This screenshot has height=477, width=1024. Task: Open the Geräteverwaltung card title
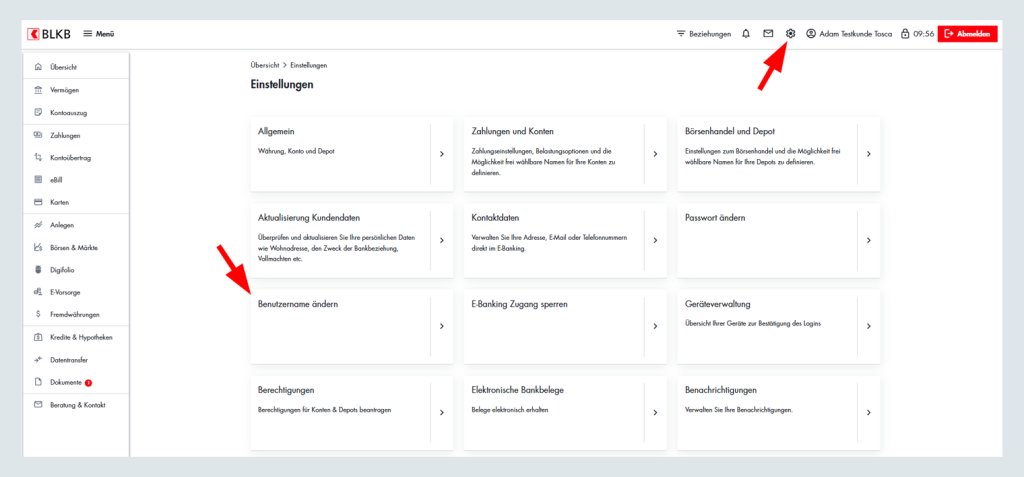[718, 304]
